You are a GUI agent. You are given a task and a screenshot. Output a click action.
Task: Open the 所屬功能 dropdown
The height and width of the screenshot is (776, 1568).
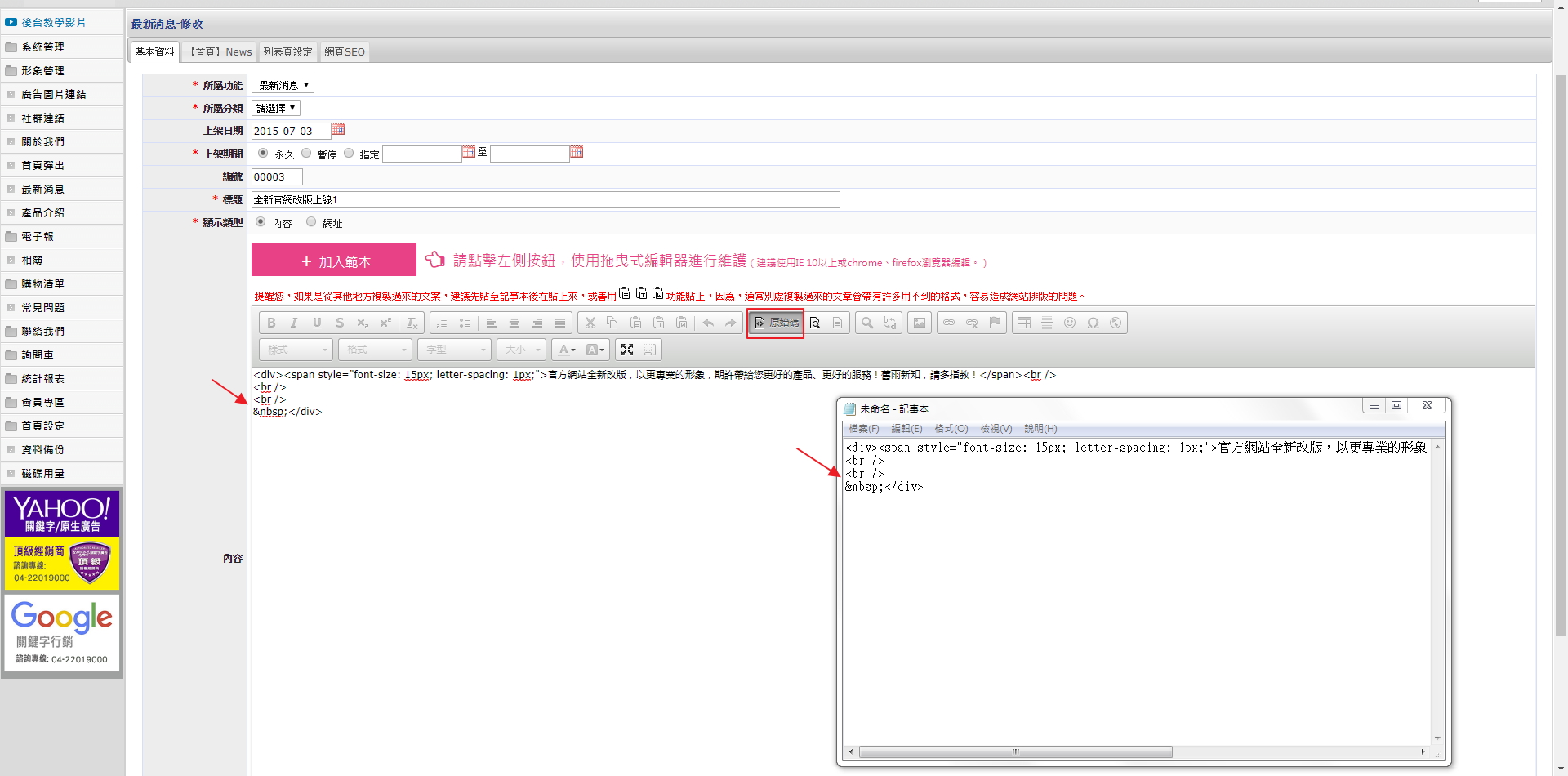tap(283, 85)
